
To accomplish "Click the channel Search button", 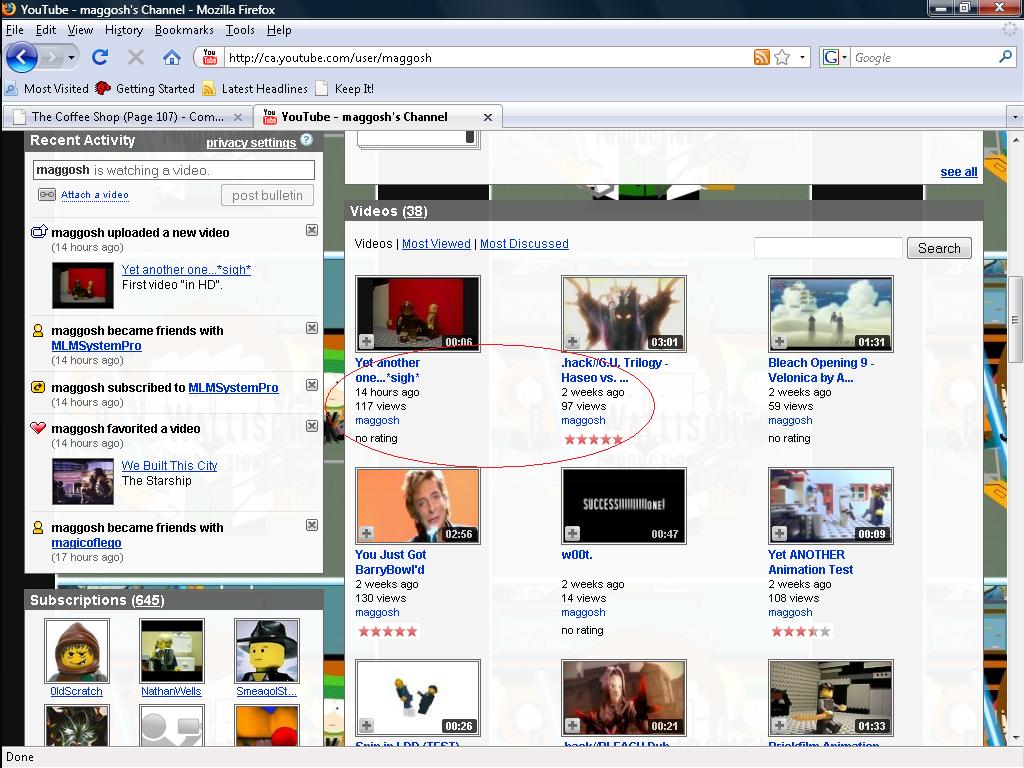I will (939, 248).
